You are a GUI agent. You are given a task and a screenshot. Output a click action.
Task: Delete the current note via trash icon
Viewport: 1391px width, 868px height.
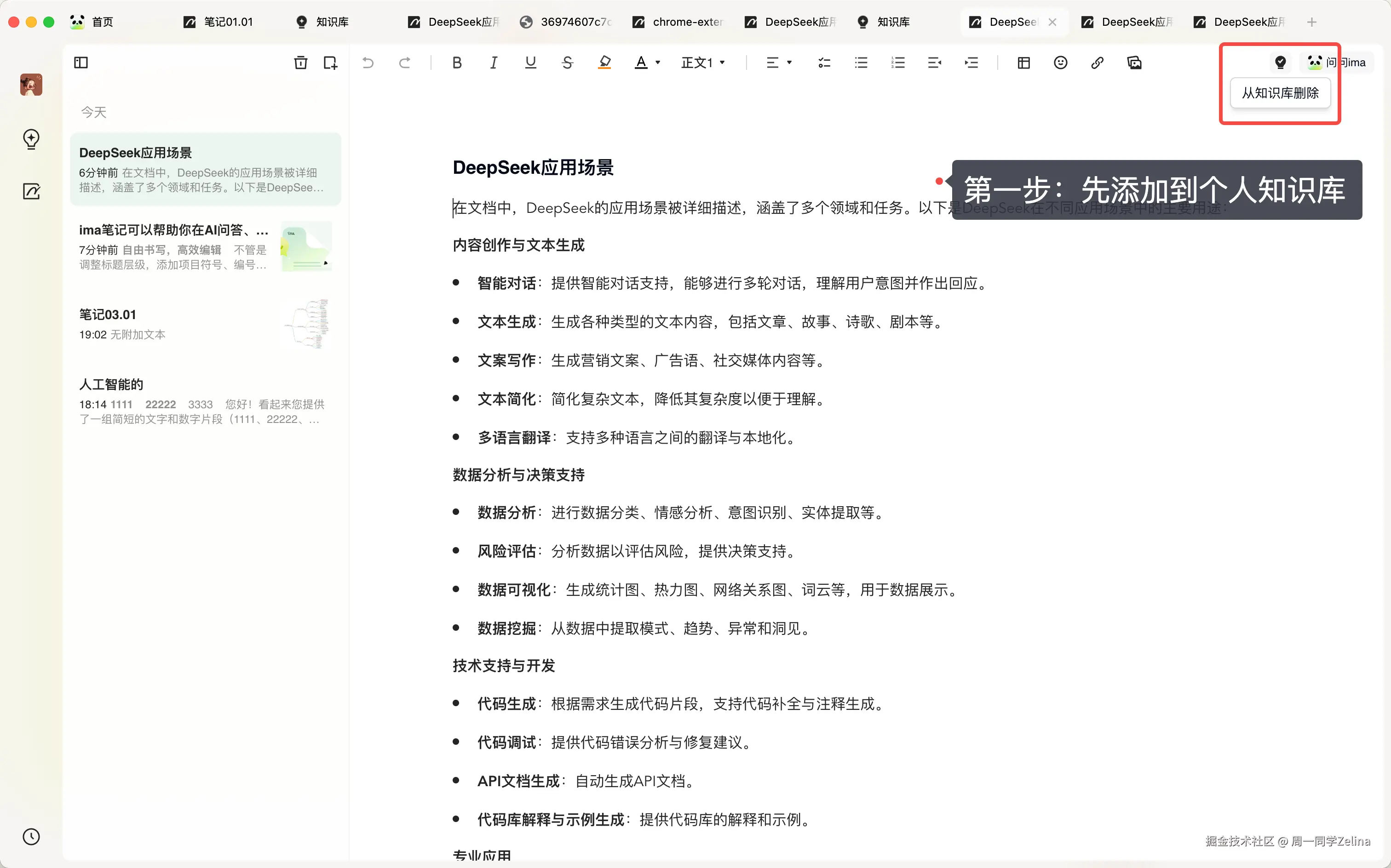pos(300,63)
